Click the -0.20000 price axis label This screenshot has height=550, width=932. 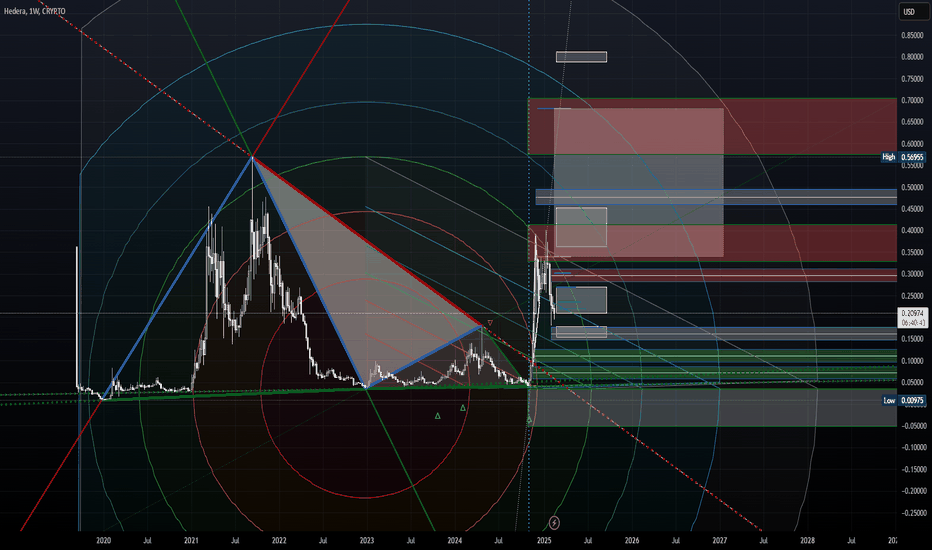click(912, 491)
